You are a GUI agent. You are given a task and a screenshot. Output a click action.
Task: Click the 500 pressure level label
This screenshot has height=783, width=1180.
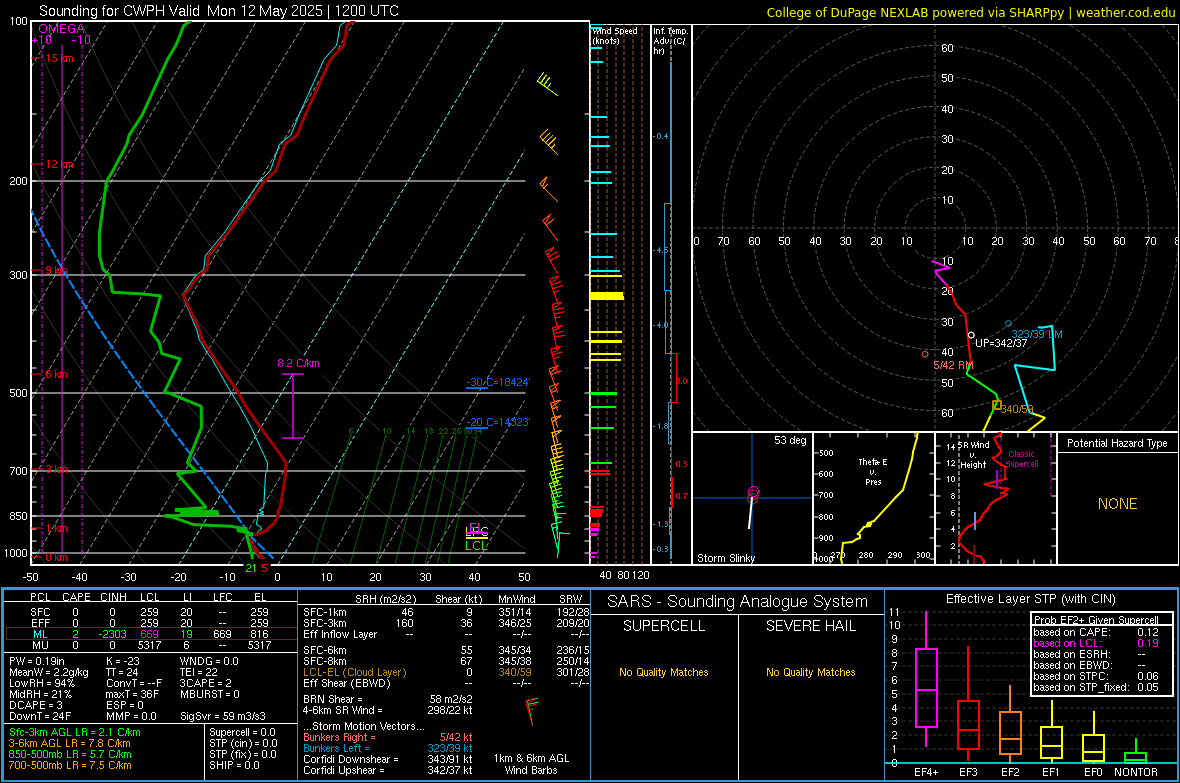[18, 393]
